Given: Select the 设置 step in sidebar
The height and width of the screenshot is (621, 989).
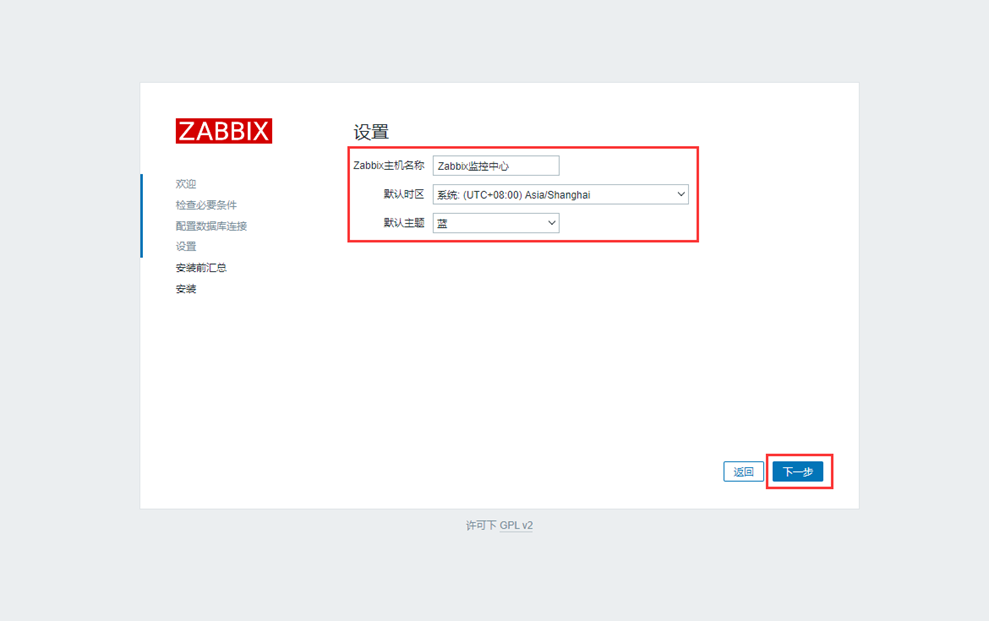Looking at the screenshot, I should pyautogui.click(x=185, y=247).
